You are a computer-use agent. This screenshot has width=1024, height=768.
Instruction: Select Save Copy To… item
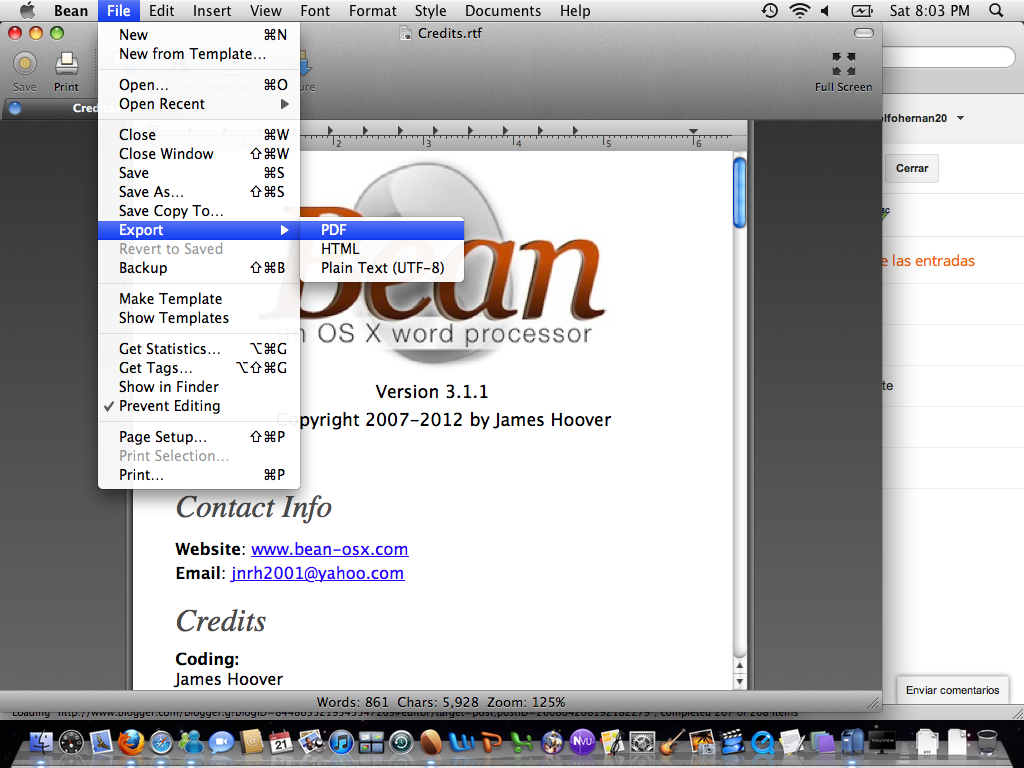(x=199, y=211)
